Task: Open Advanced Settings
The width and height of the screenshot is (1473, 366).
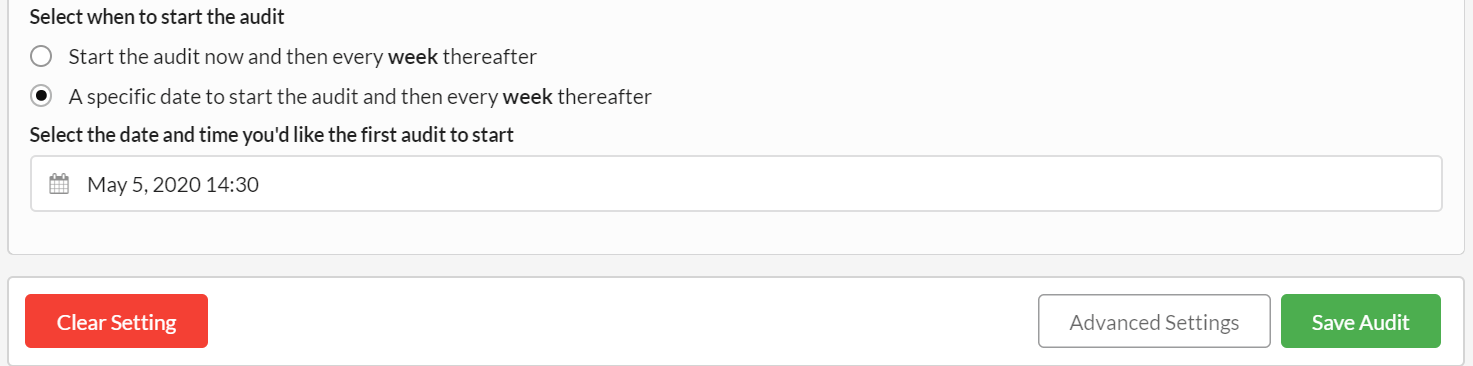Action: tap(1154, 321)
